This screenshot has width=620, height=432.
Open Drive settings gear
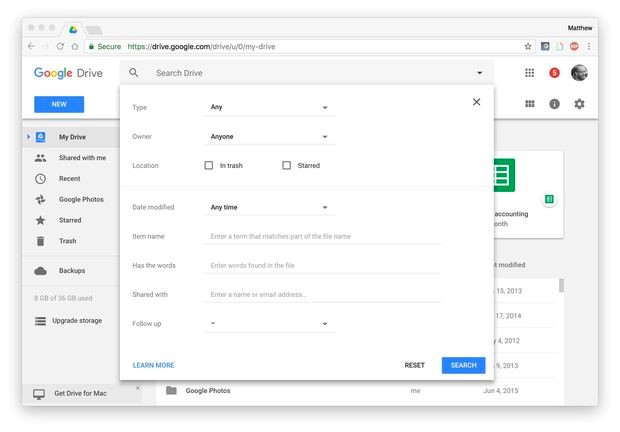579,104
